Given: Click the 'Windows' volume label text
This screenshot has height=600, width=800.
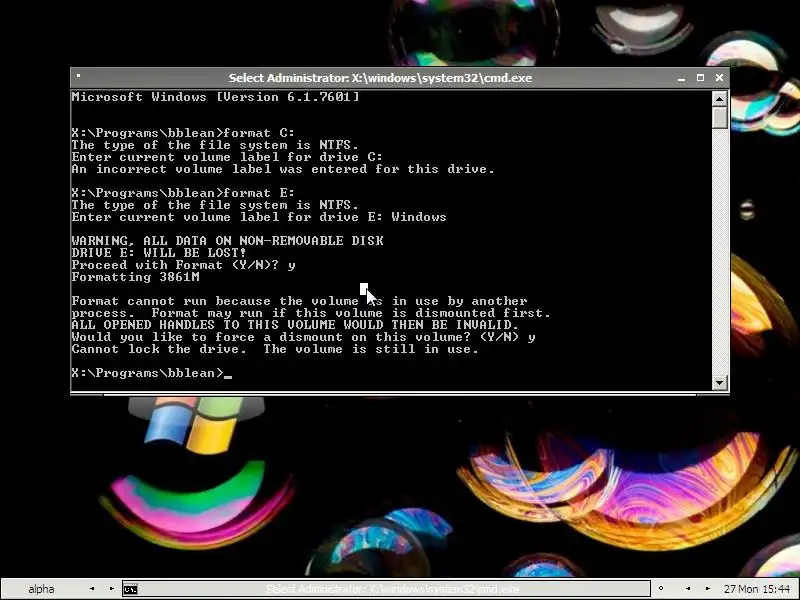Looking at the screenshot, I should 419,217.
